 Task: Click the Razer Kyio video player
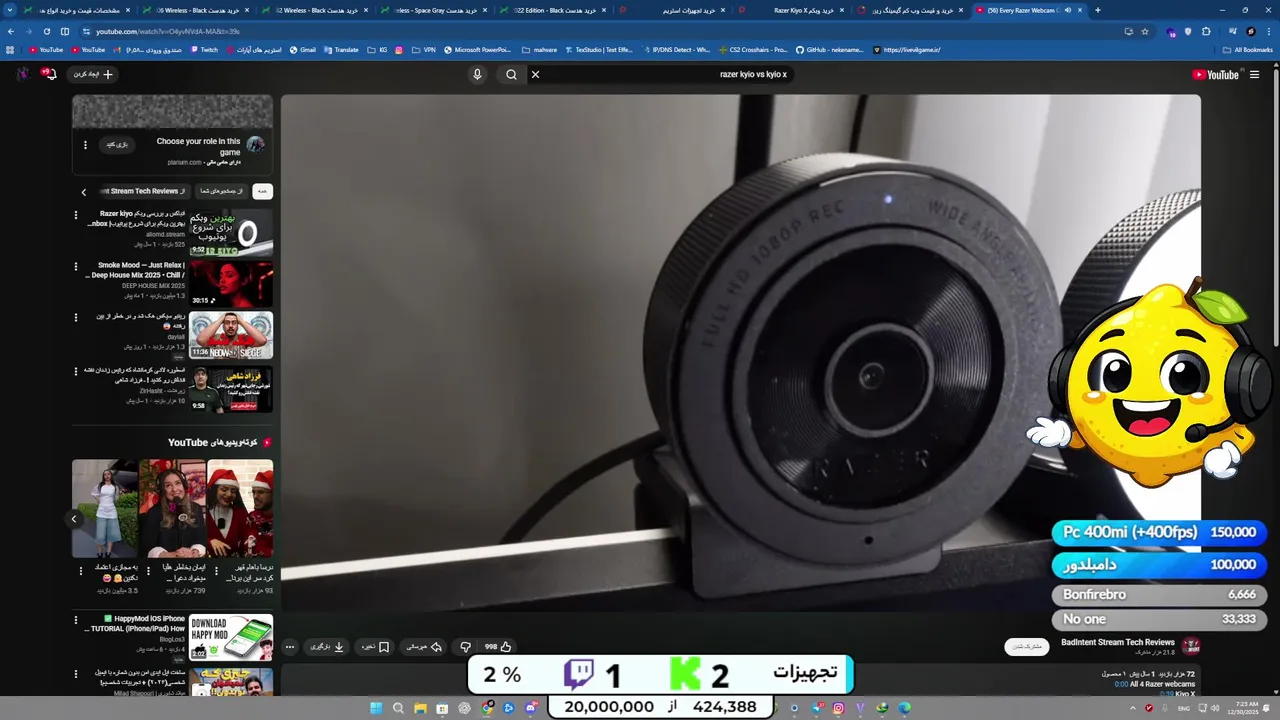[740, 352]
